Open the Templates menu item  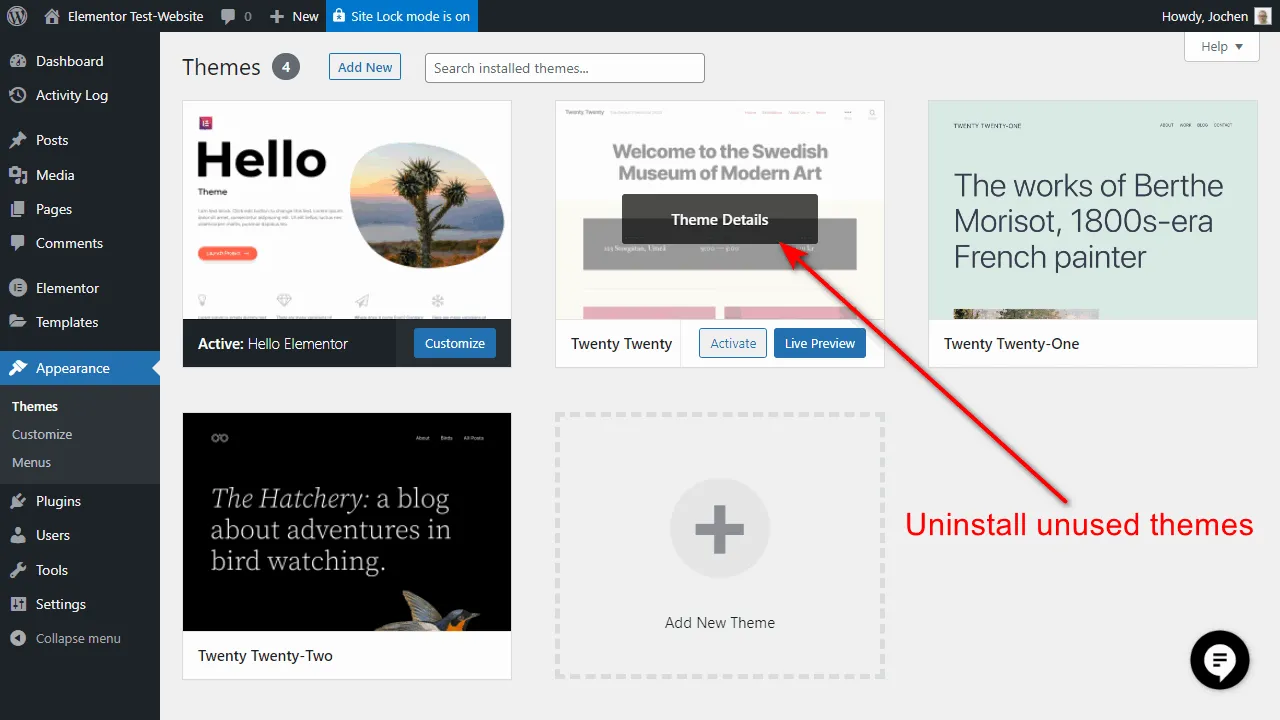tap(80, 322)
